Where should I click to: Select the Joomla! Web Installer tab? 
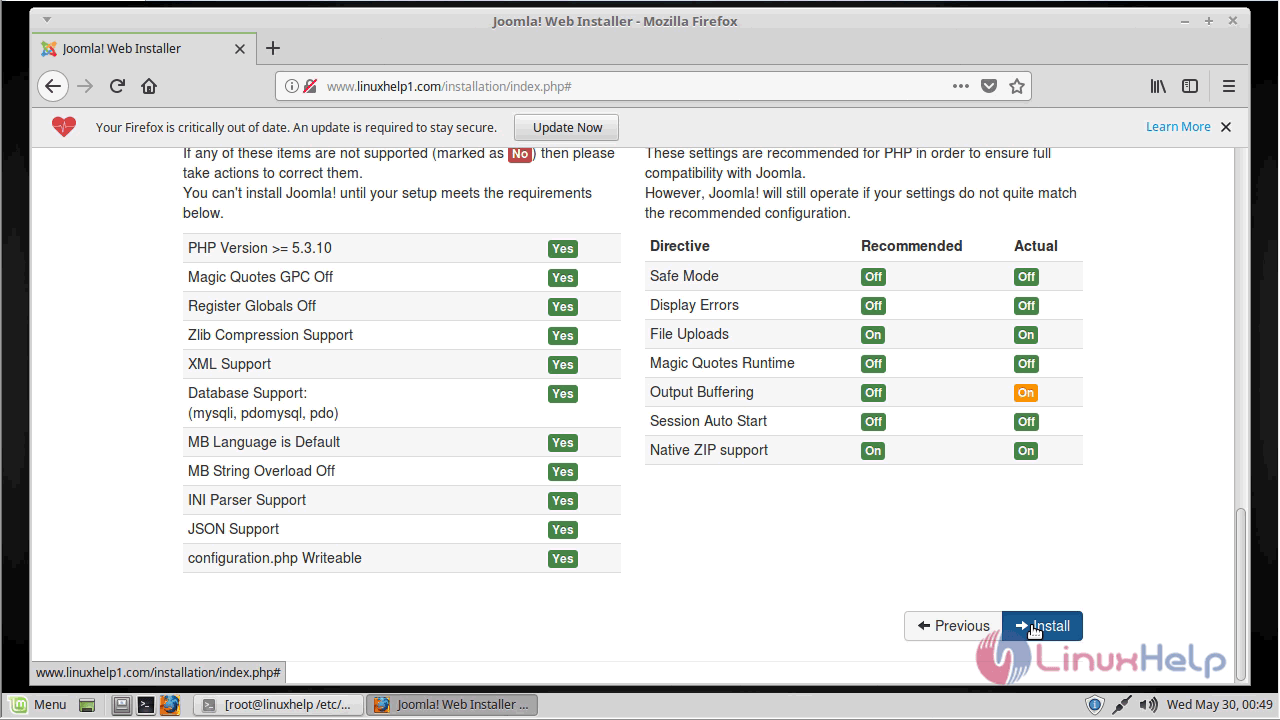pyautogui.click(x=144, y=48)
